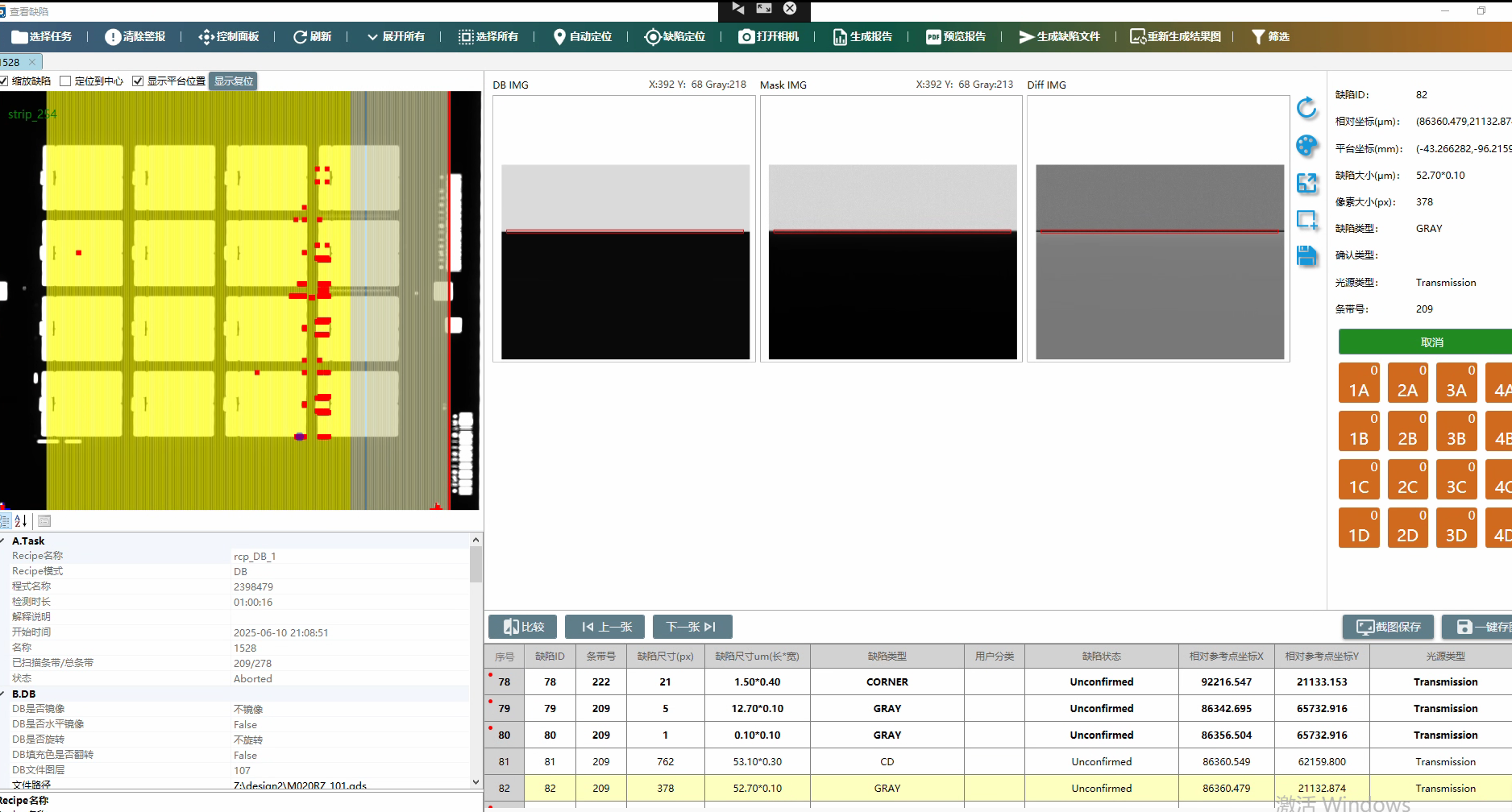Image resolution: width=1512 pixels, height=812 pixels.
Task: Click the 比较 compare button
Action: [522, 627]
